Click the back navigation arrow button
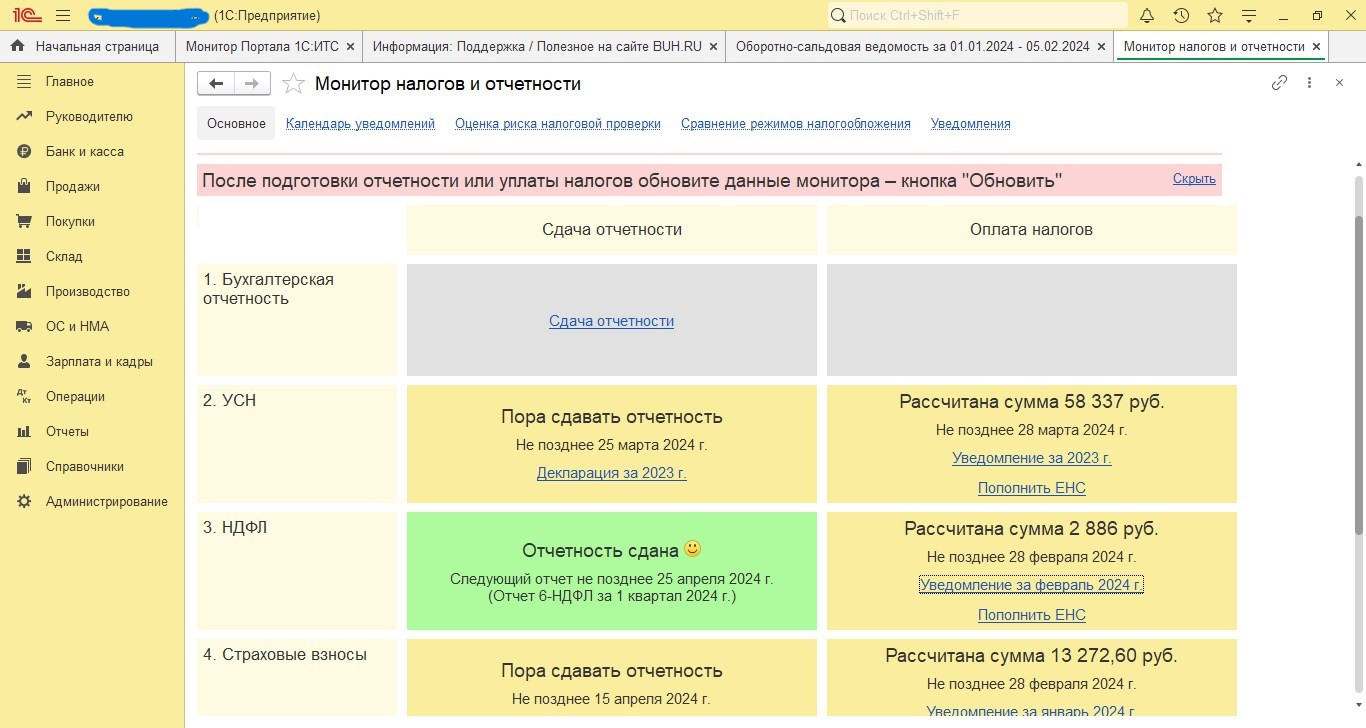Viewport: 1366px width, 728px height. (x=215, y=84)
